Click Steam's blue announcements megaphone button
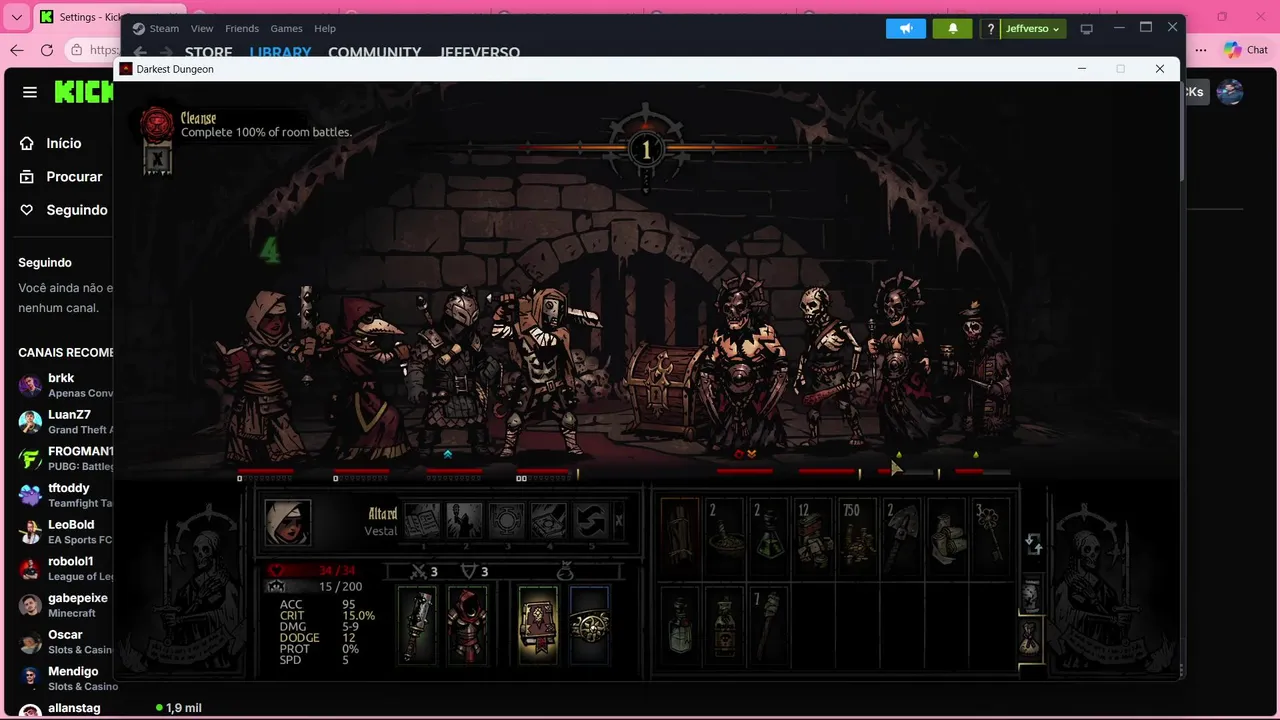 (906, 29)
